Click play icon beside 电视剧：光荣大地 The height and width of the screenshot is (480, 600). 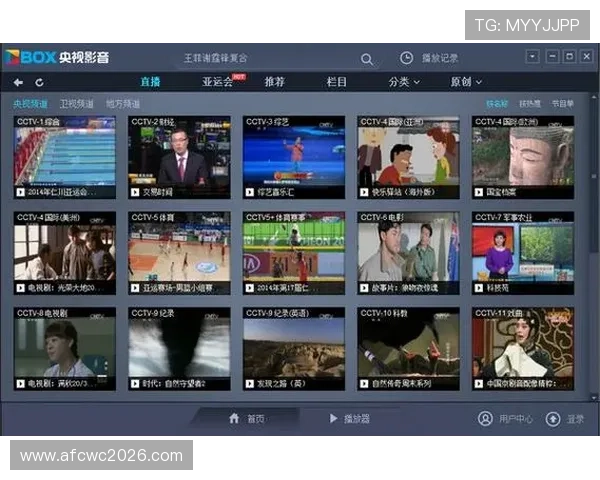[21, 288]
